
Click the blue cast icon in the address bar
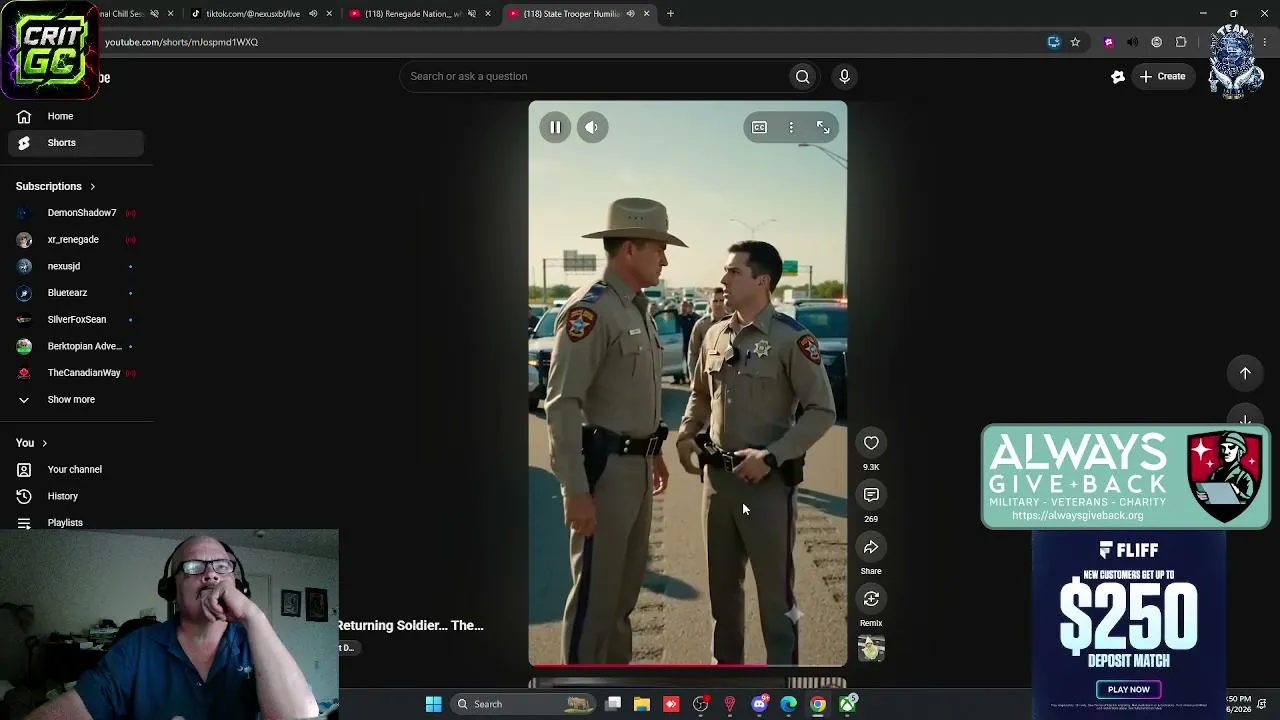1054,42
